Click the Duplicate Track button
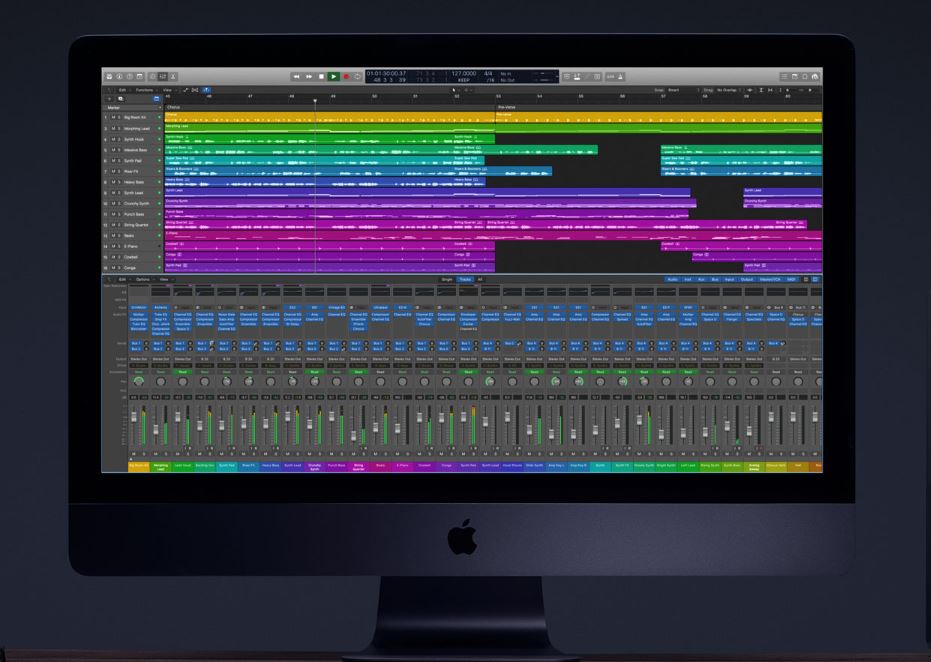This screenshot has height=662, width=931. (x=121, y=99)
